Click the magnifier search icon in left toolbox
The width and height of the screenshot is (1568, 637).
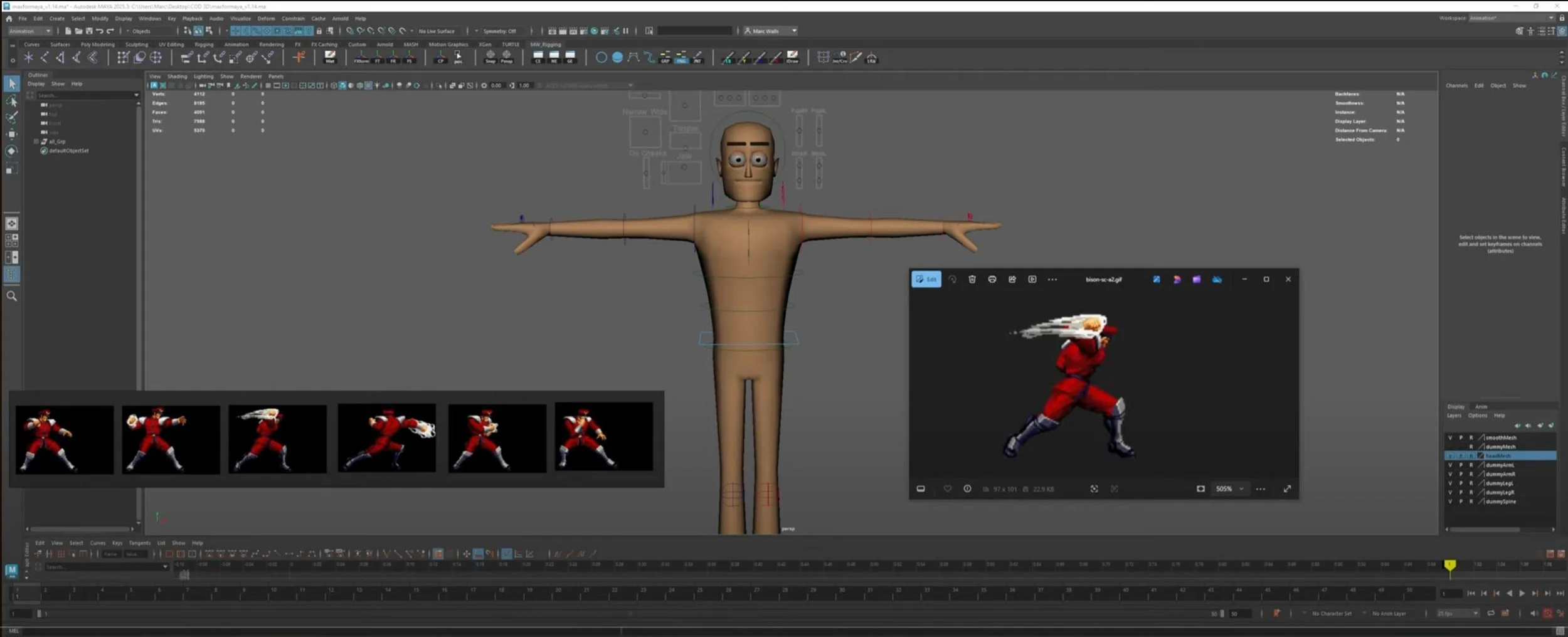point(11,296)
